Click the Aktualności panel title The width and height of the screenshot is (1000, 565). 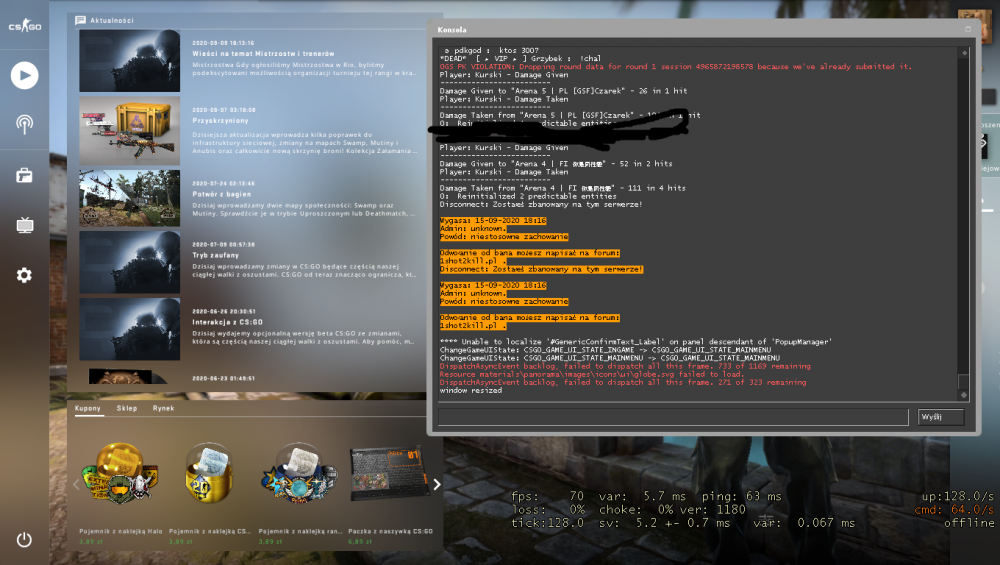112,20
